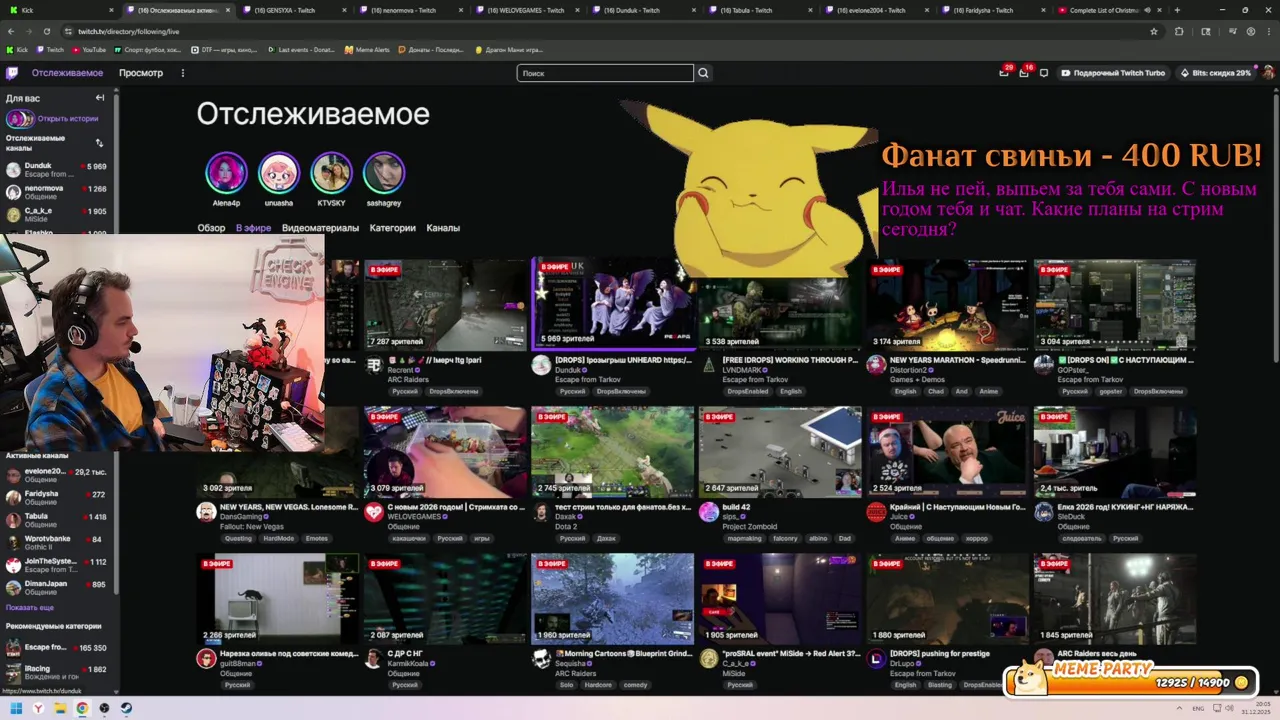The height and width of the screenshot is (720, 1280).
Task: Open a new browser tab
Action: 1177,10
